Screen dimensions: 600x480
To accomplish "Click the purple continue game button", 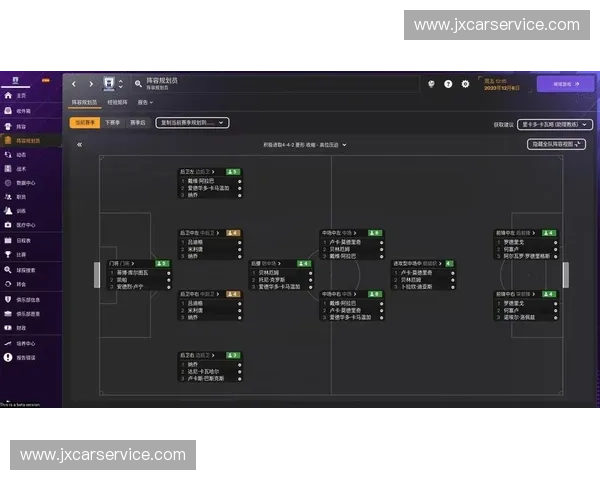I will 558,84.
